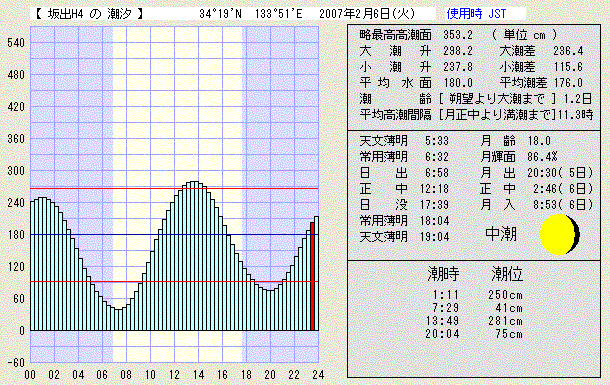Click the evening 天文薄明 time 19:04
This screenshot has width=610, height=385.
(x=435, y=237)
